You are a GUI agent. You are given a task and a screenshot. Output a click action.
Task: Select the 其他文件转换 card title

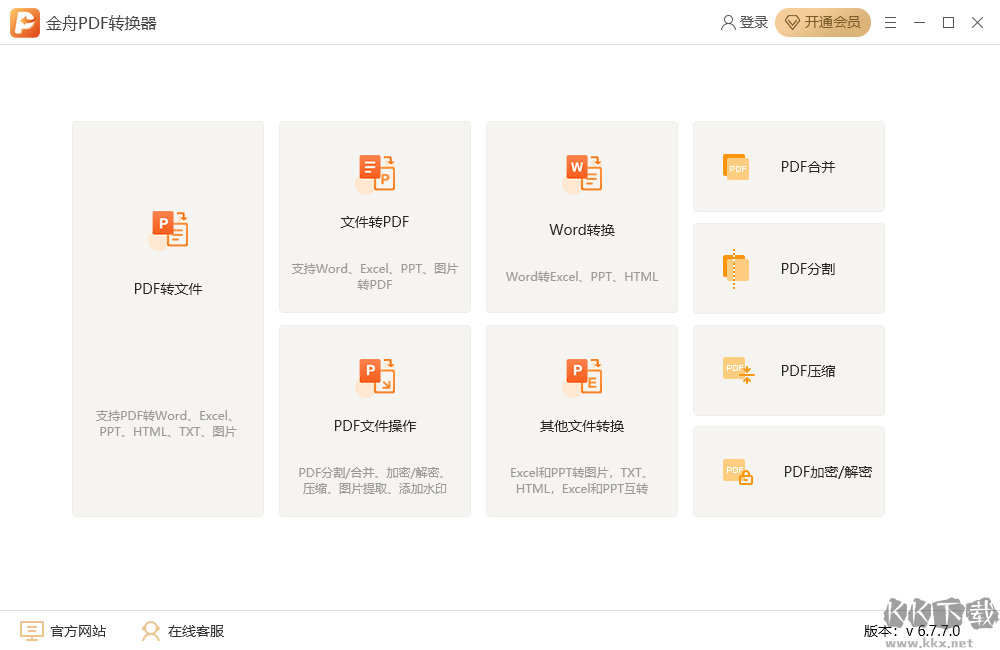[x=582, y=425]
